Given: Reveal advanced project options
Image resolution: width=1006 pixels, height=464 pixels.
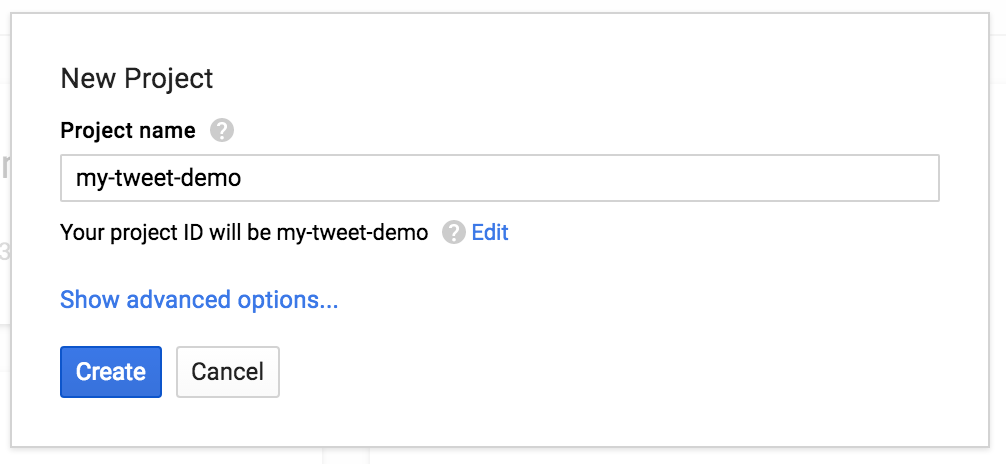Looking at the screenshot, I should tap(199, 299).
